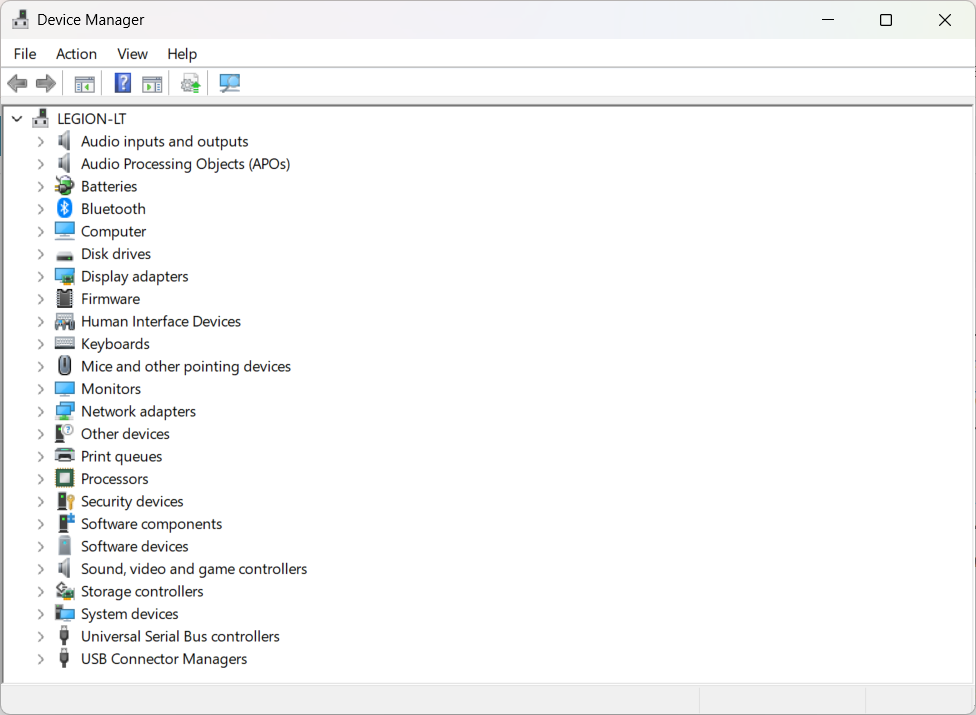Open the View menu

click(x=132, y=54)
